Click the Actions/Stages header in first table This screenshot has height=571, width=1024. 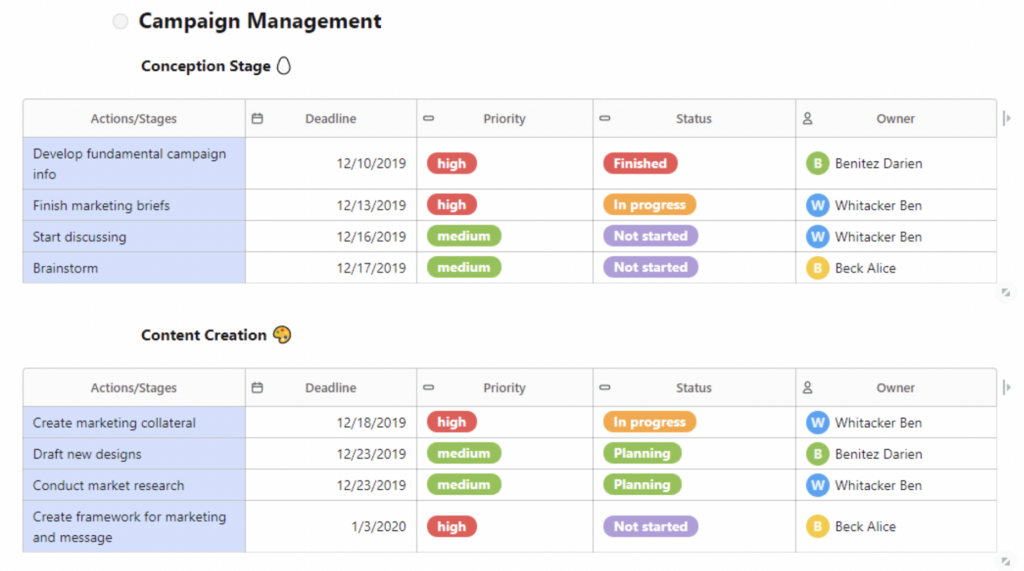pos(133,118)
